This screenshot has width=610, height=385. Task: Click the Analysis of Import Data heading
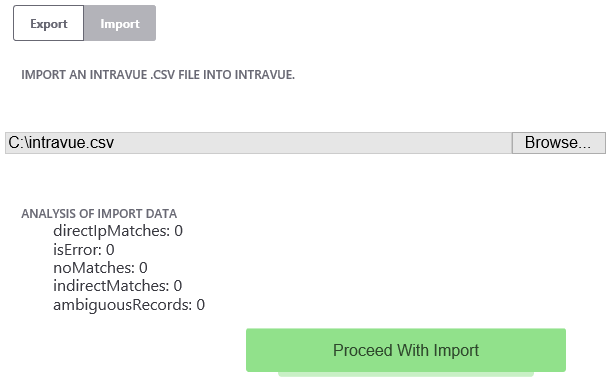(x=99, y=214)
